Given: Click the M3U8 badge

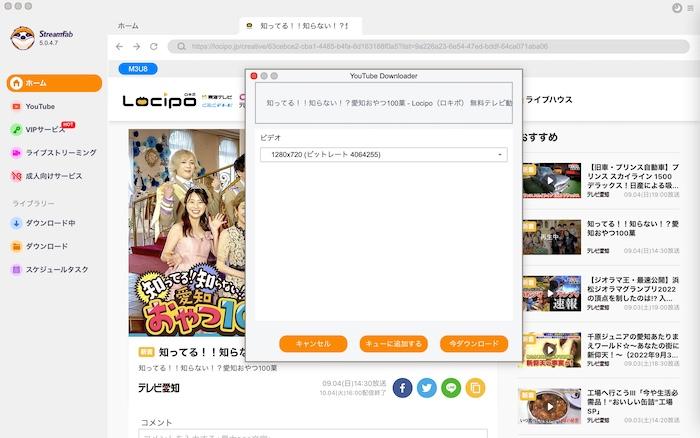Looking at the screenshot, I should (x=138, y=69).
